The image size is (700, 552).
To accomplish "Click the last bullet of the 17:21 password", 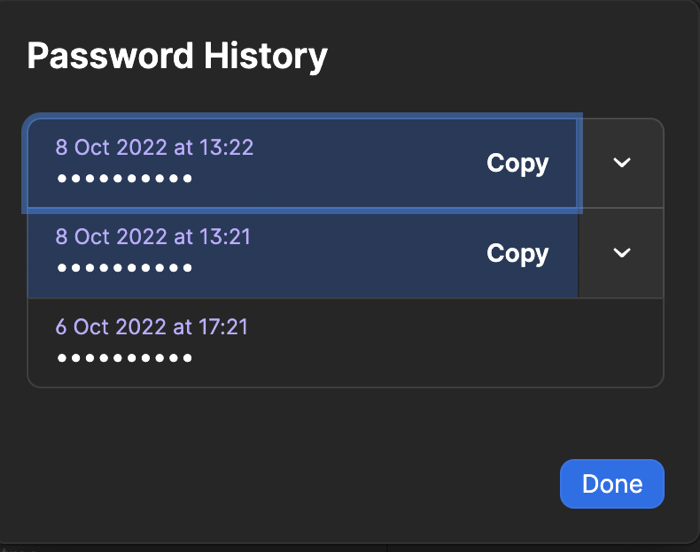I will 187,358.
